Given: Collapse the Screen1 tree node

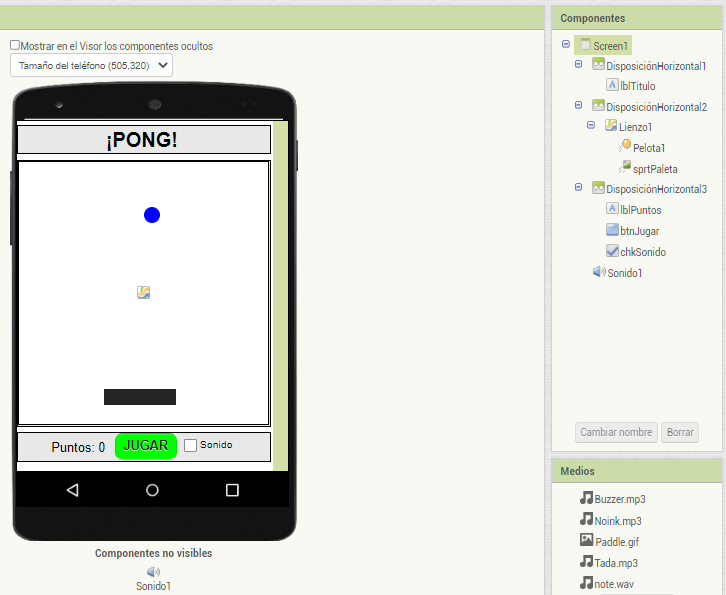Looking at the screenshot, I should click(566, 45).
